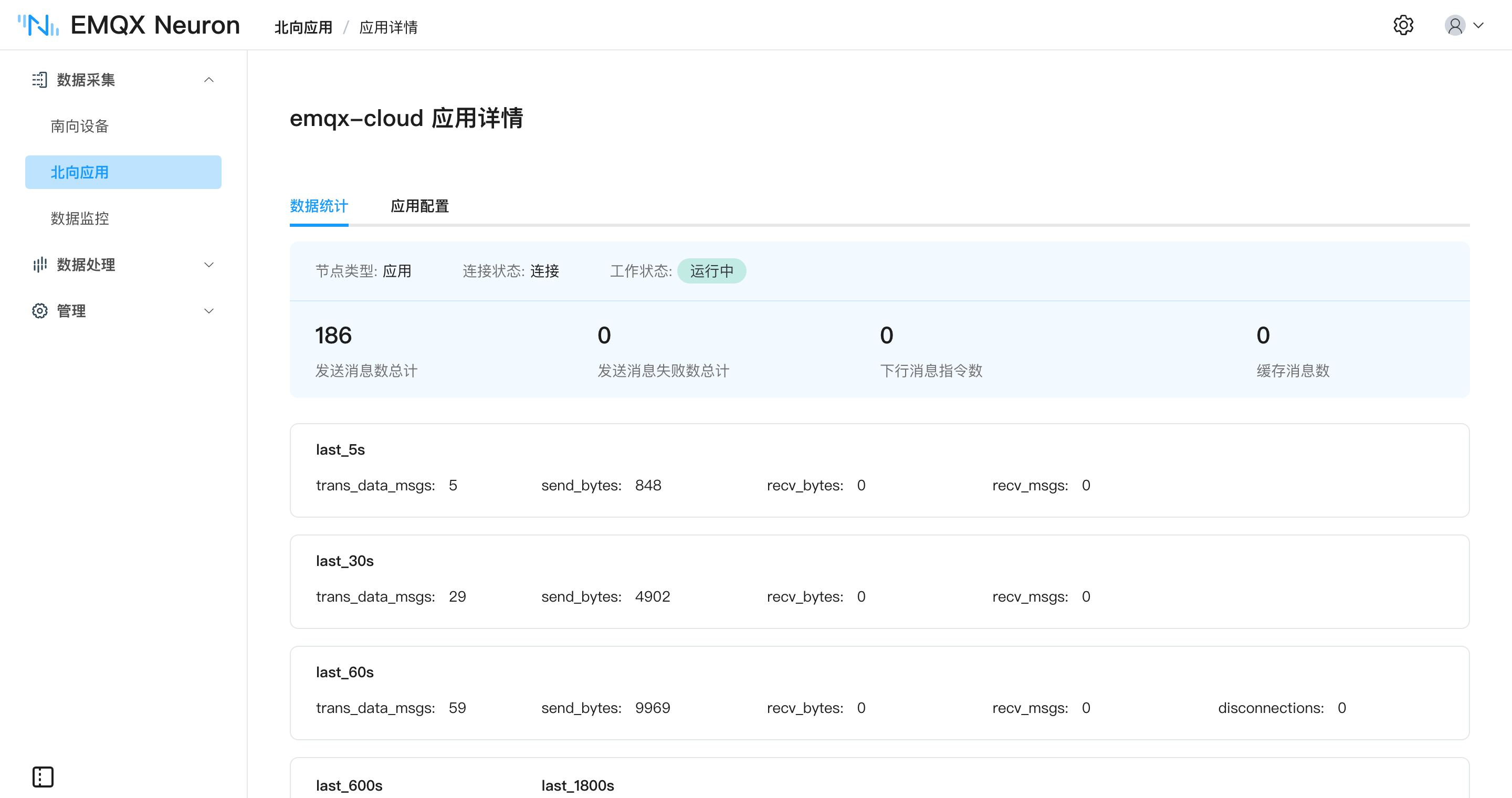Viewport: 1512px width, 798px height.
Task: Click the 缓存消息数 label
Action: click(1293, 371)
